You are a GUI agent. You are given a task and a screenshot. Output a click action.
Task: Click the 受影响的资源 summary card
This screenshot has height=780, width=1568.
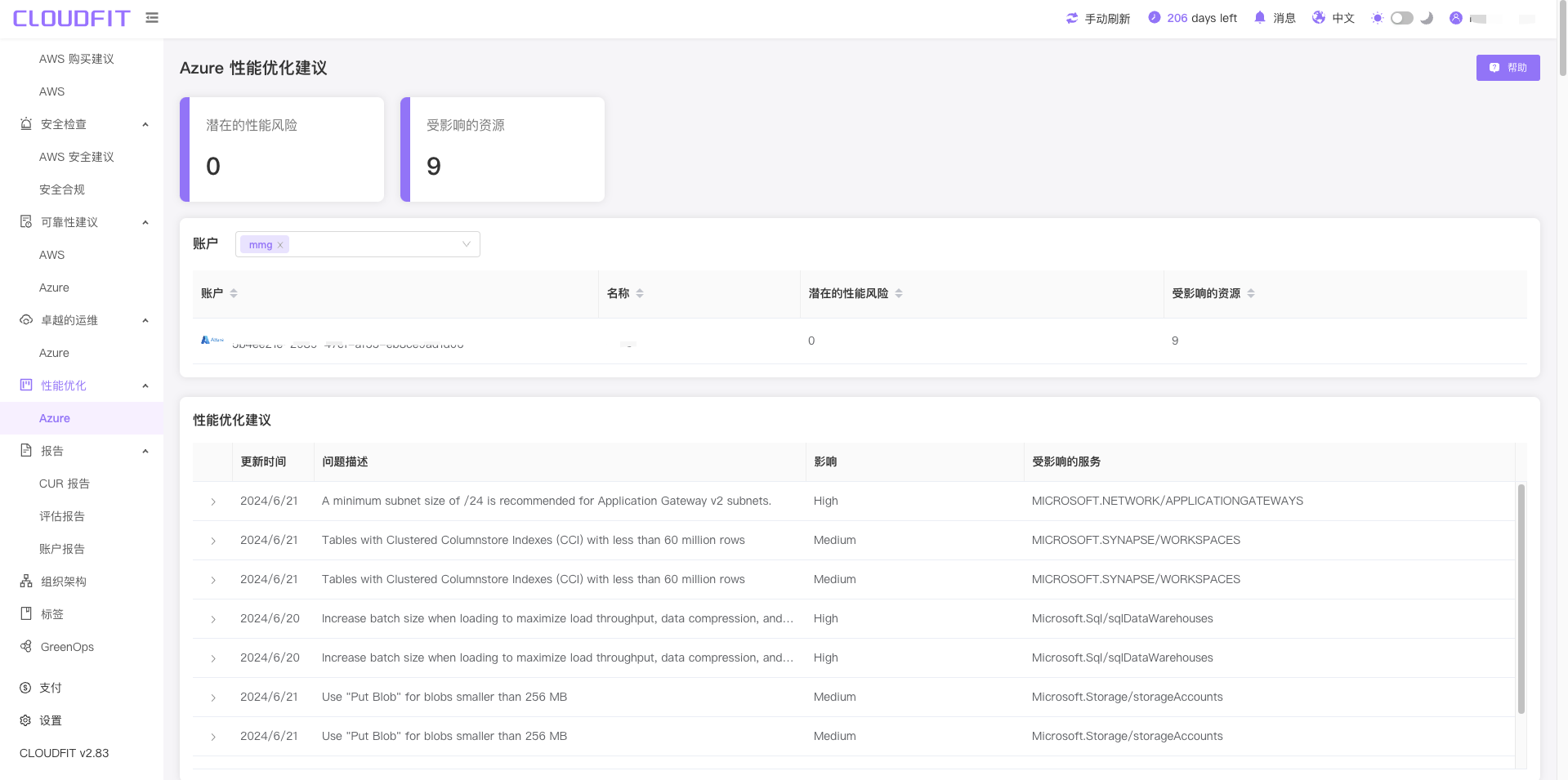tap(503, 149)
